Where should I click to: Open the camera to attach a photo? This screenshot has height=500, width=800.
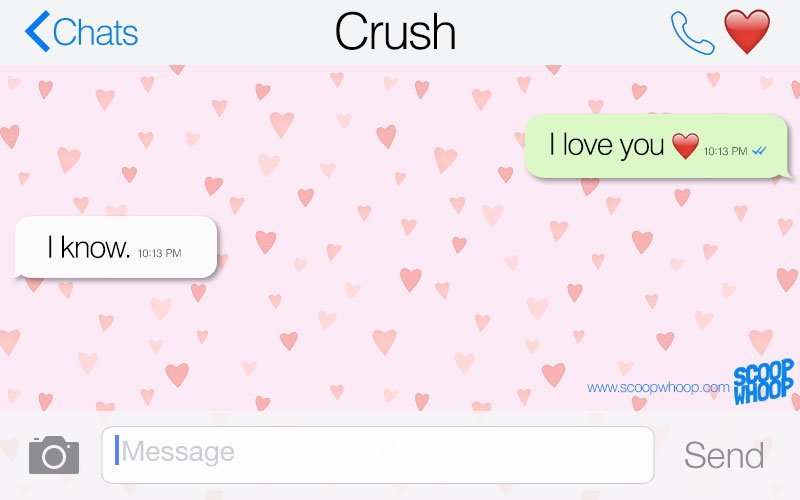tap(54, 455)
